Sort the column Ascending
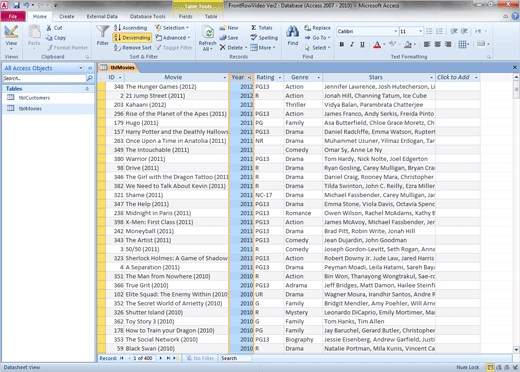520x372 pixels. click(130, 28)
